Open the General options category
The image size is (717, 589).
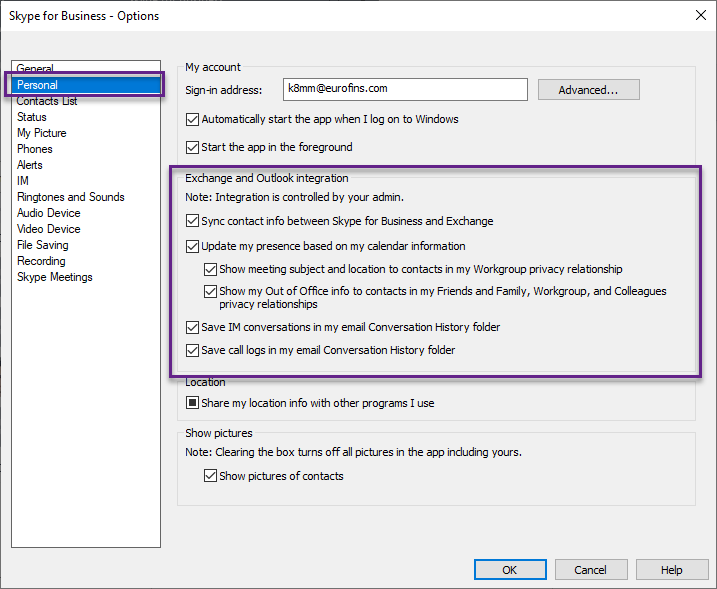[x=35, y=68]
